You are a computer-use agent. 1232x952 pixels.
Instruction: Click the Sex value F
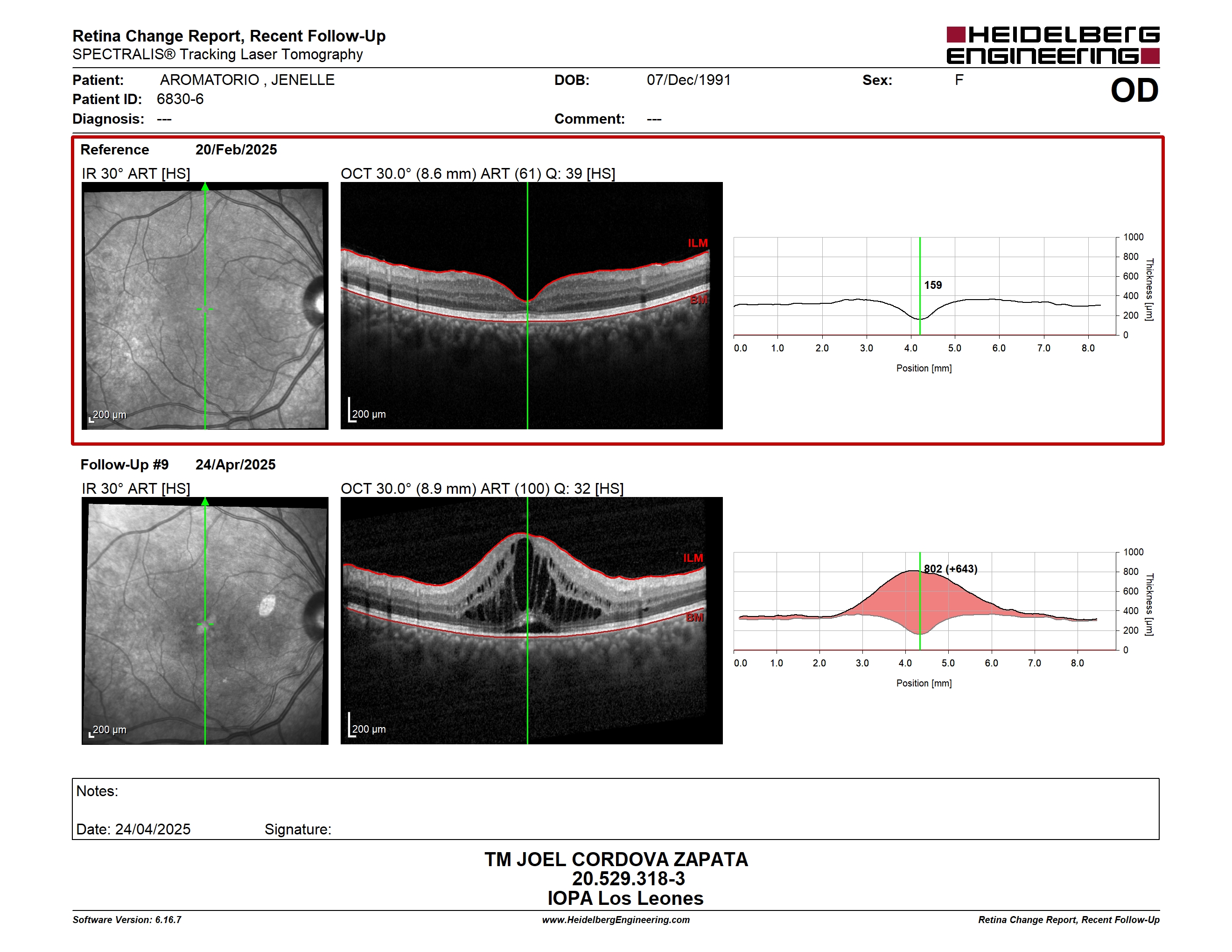click(959, 80)
